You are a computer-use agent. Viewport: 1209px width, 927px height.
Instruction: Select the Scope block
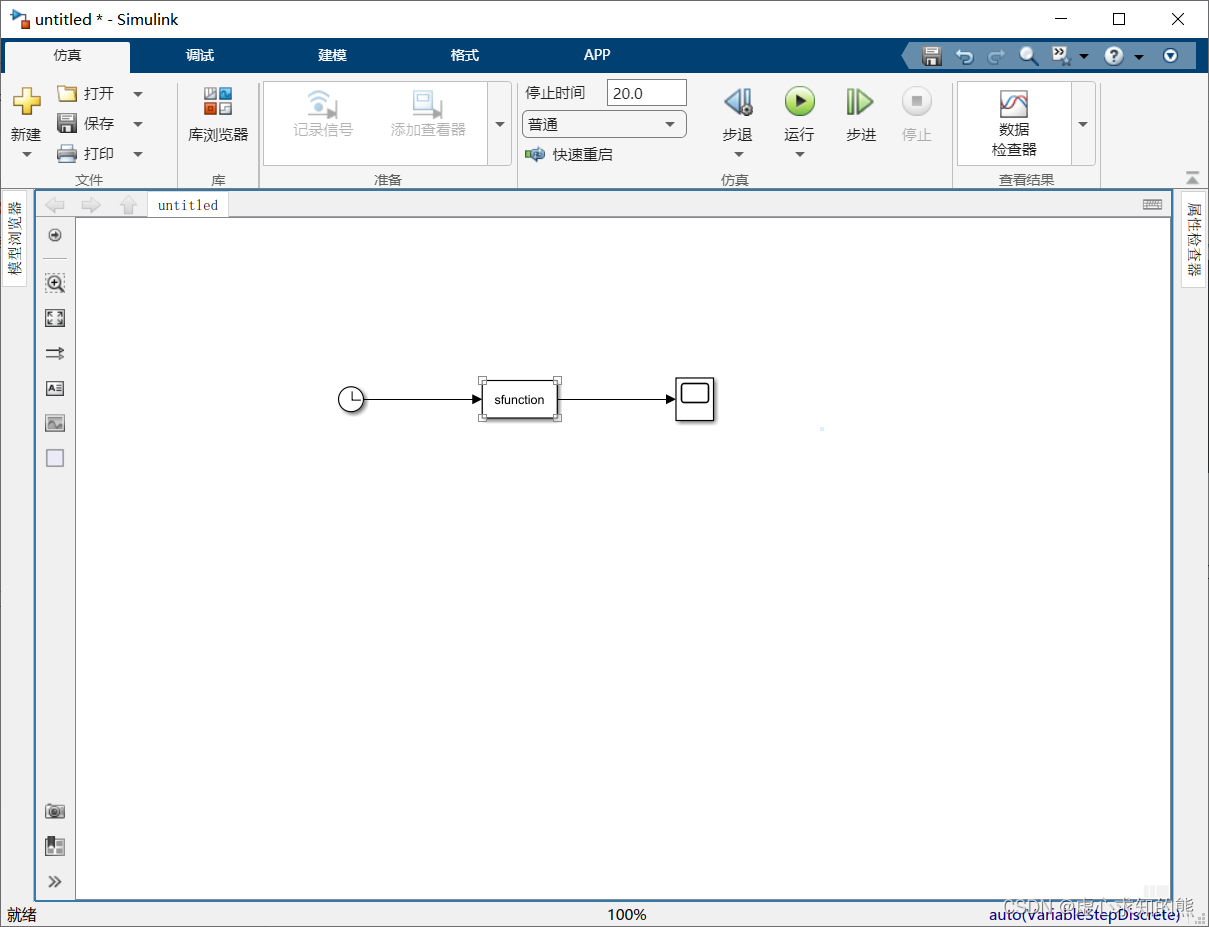pyautogui.click(x=695, y=400)
